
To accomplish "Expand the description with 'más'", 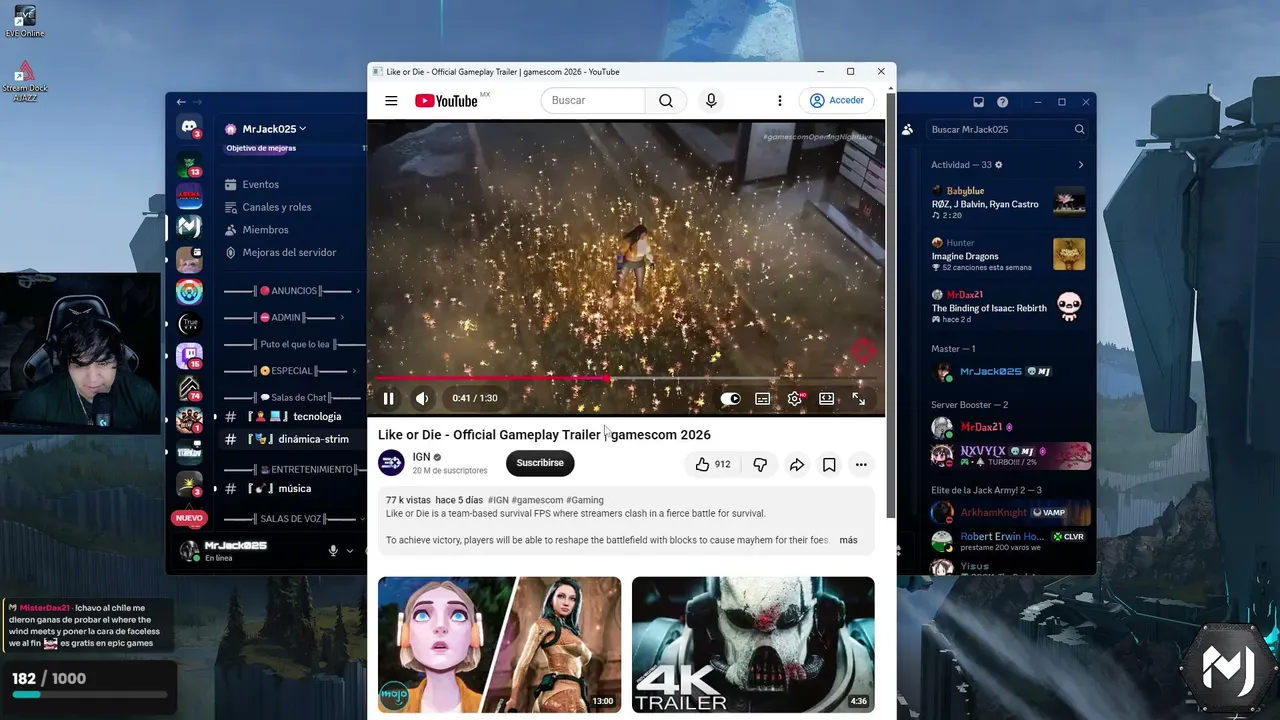I will pyautogui.click(x=848, y=540).
